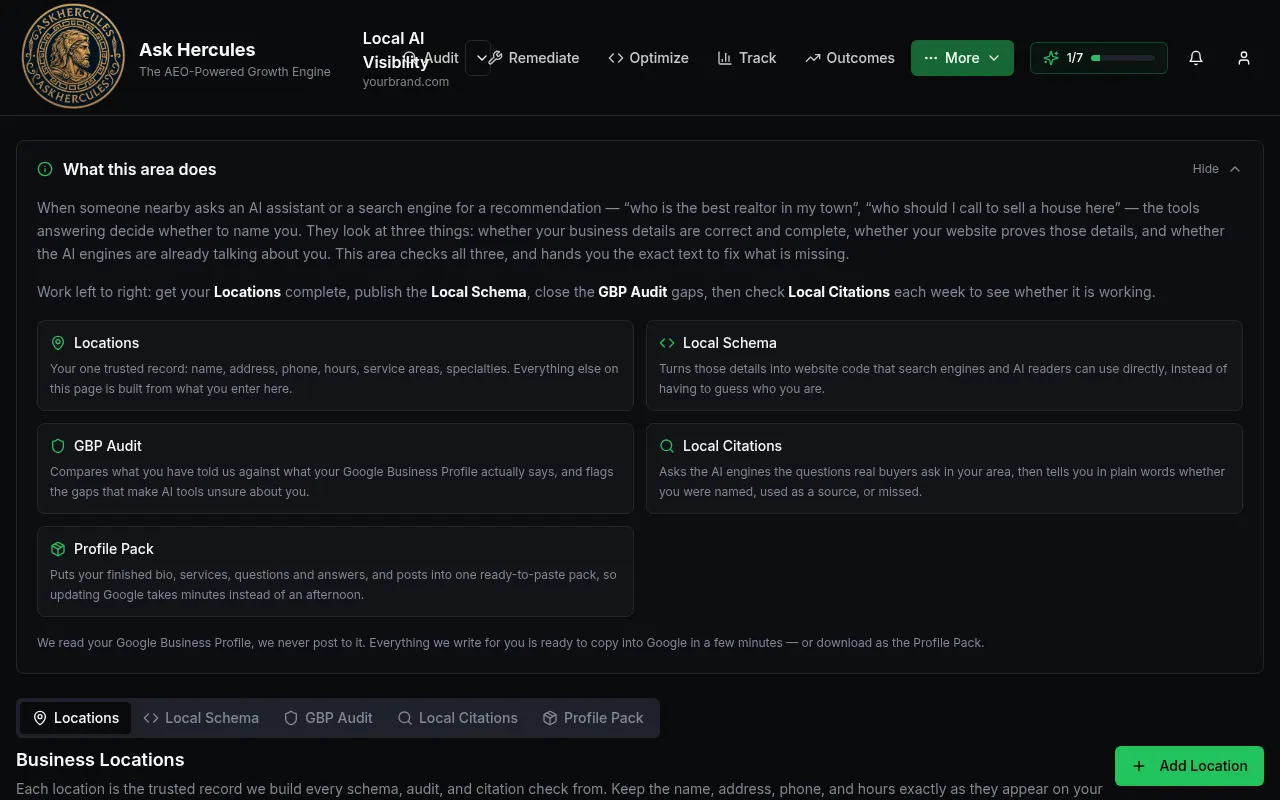Image resolution: width=1280 pixels, height=800 pixels.
Task: Go to the Track section
Action: 747,58
